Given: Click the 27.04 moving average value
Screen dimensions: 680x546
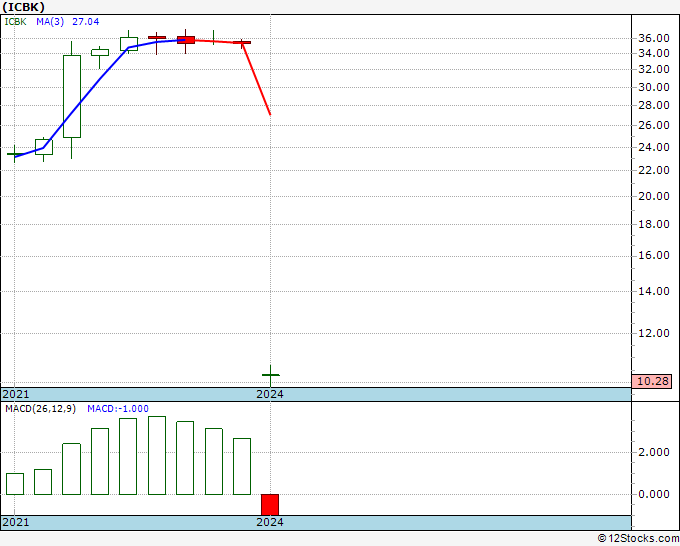Looking at the screenshot, I should click(85, 22).
